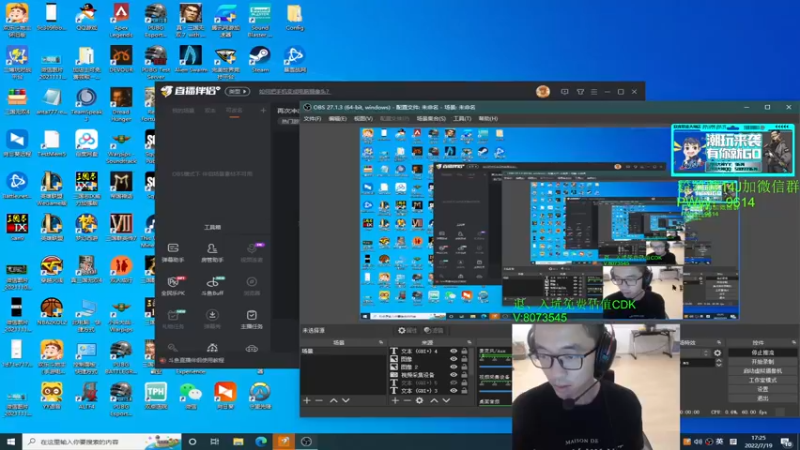This screenshot has height=450, width=800.
Task: Open 视图(V) menu in OBS
Action: (363, 118)
